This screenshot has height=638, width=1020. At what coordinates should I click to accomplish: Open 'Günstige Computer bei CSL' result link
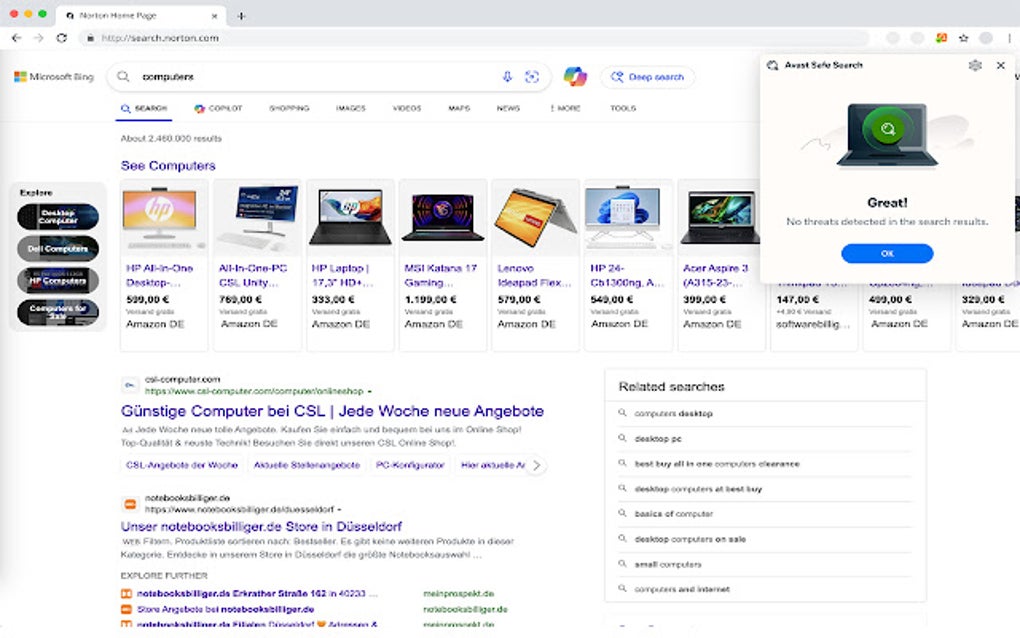(332, 411)
